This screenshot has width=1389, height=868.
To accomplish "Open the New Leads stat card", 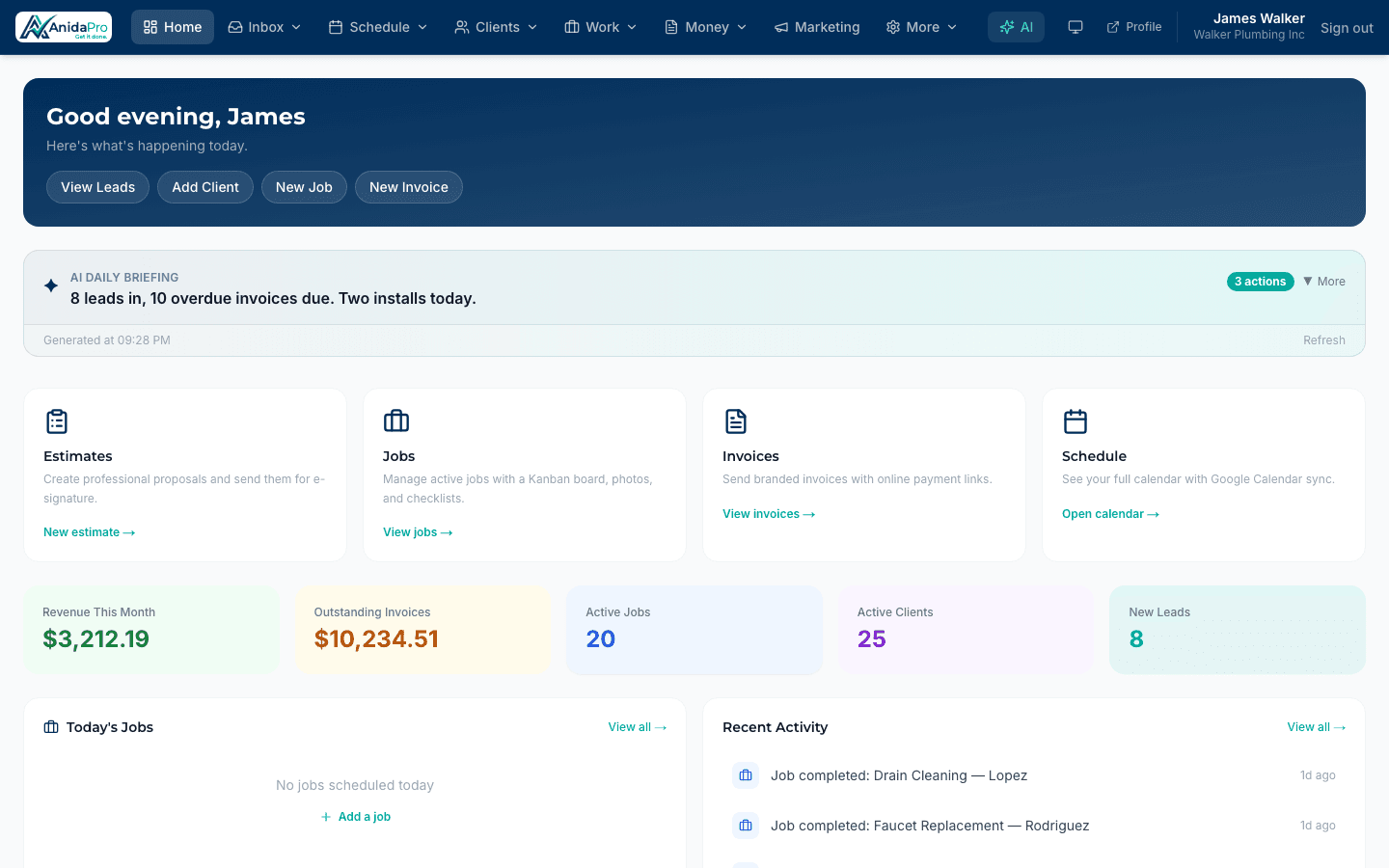I will 1238,630.
